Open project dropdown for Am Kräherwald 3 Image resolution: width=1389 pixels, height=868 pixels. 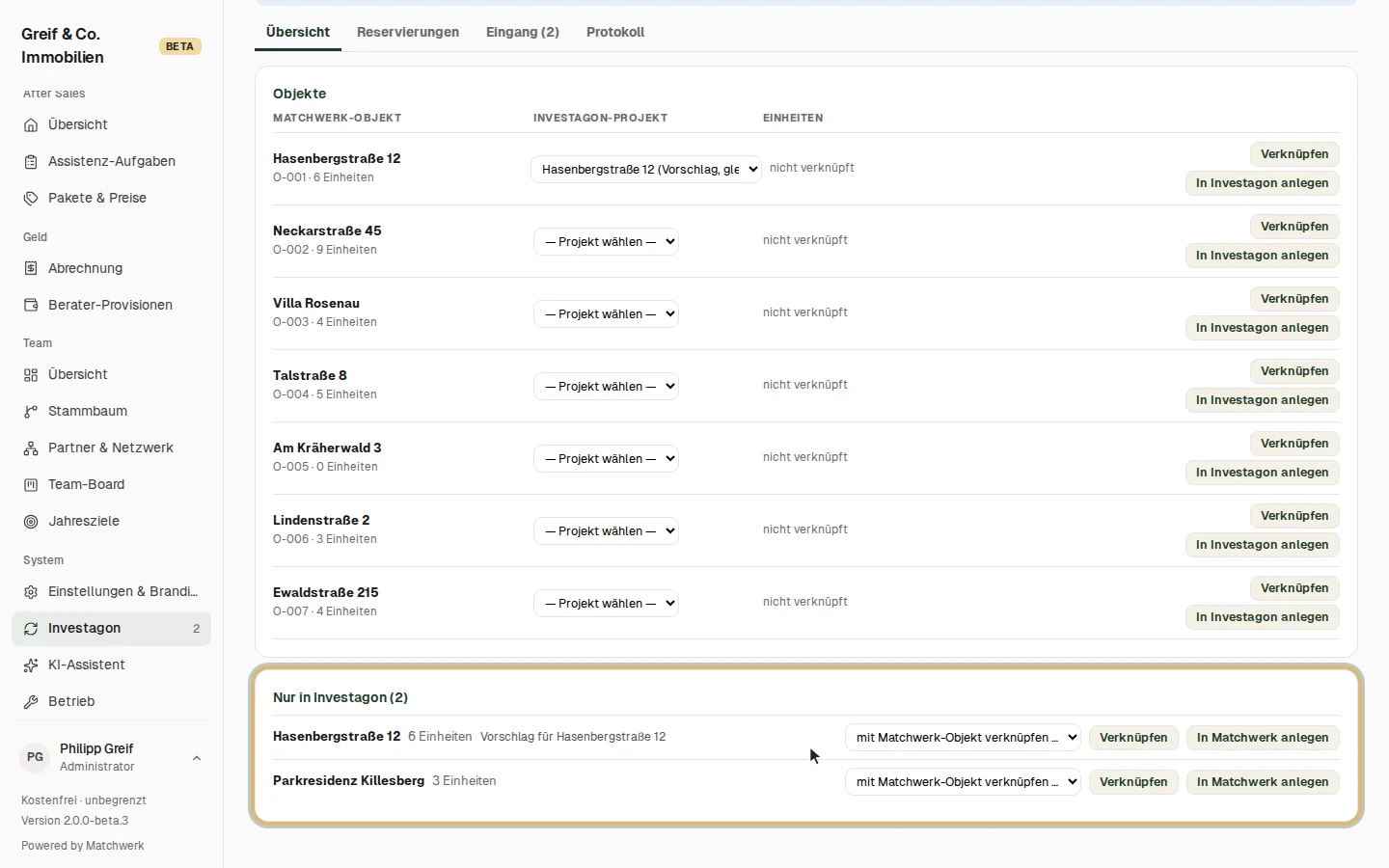[606, 458]
